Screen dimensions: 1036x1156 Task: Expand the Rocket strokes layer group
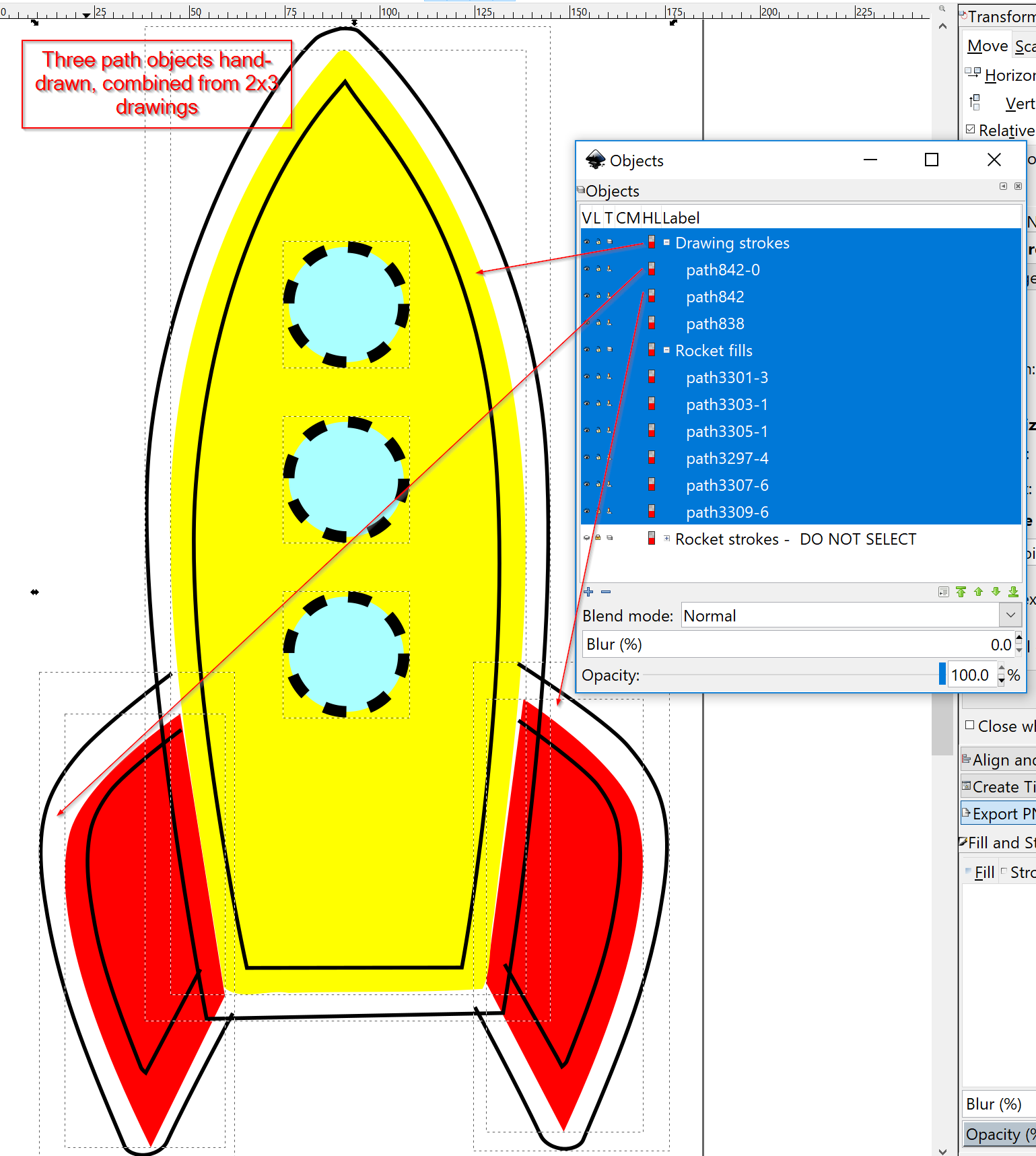pyautogui.click(x=666, y=538)
